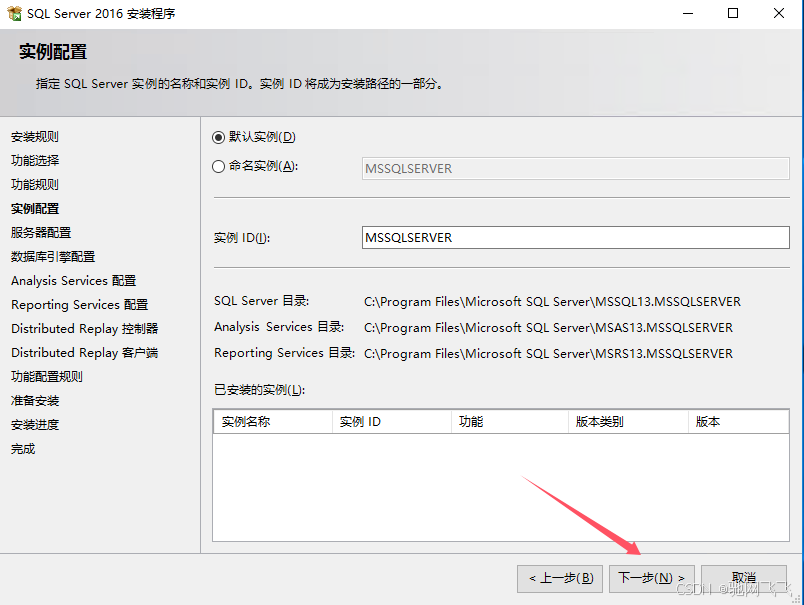Click the 取消 button
This screenshot has height=605, width=804.
point(743,579)
